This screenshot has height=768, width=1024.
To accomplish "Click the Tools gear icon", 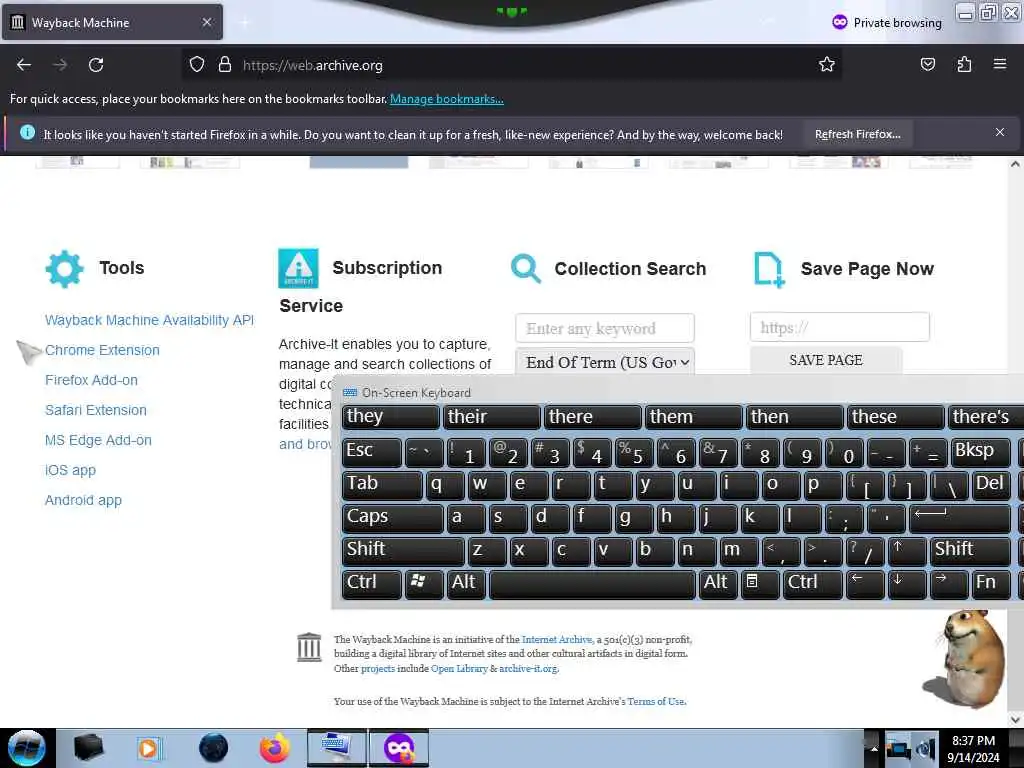I will point(64,268).
